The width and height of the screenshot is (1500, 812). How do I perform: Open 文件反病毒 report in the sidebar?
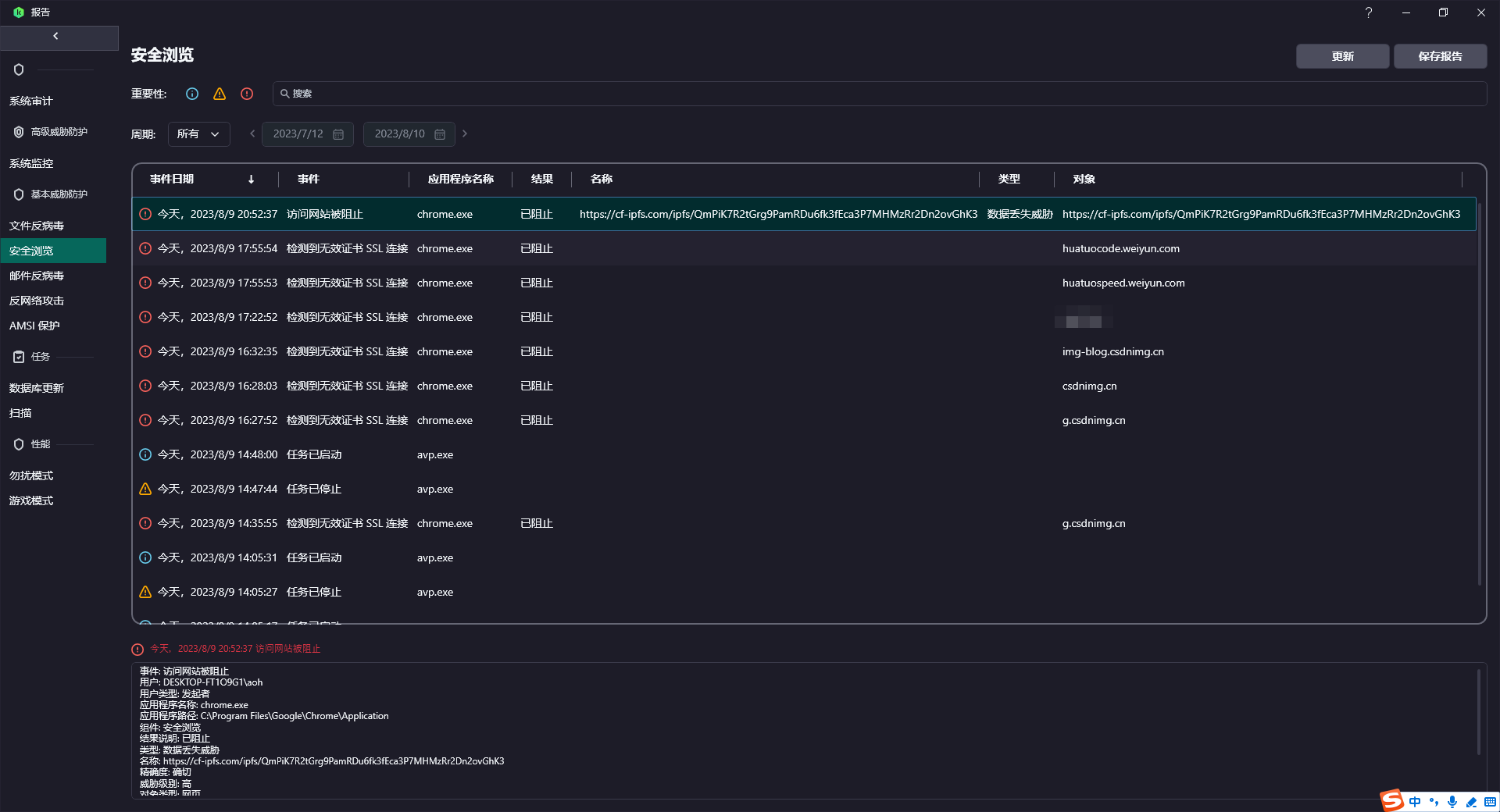pyautogui.click(x=37, y=226)
